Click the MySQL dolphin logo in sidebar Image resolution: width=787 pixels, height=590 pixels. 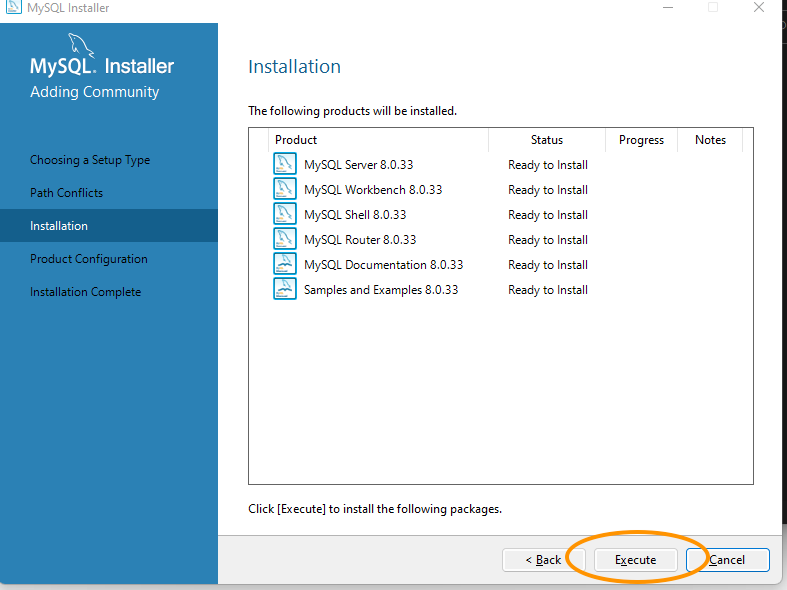point(81,45)
